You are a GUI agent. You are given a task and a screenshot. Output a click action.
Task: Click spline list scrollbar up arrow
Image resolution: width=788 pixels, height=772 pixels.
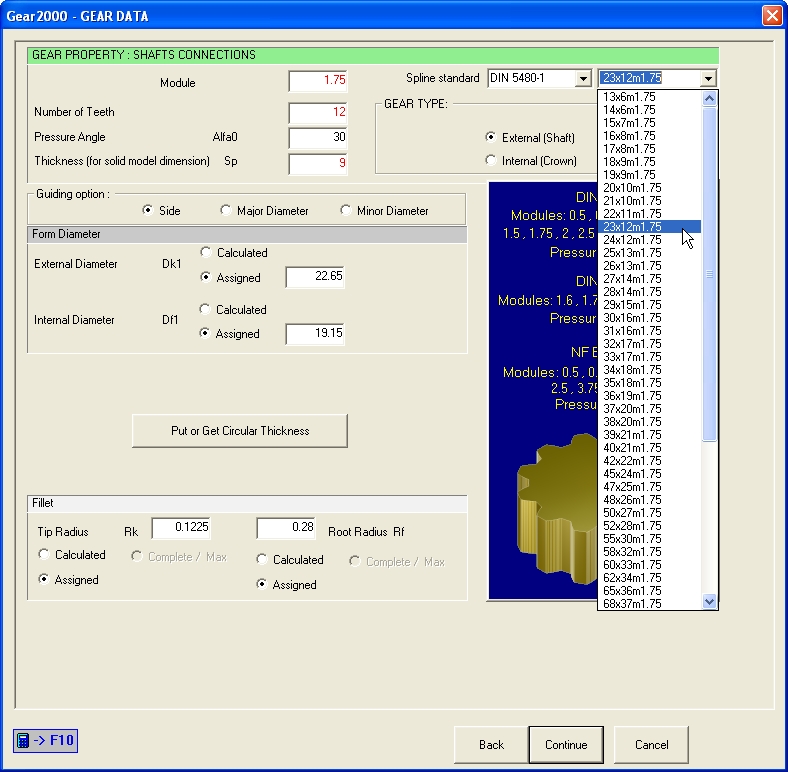(x=709, y=99)
